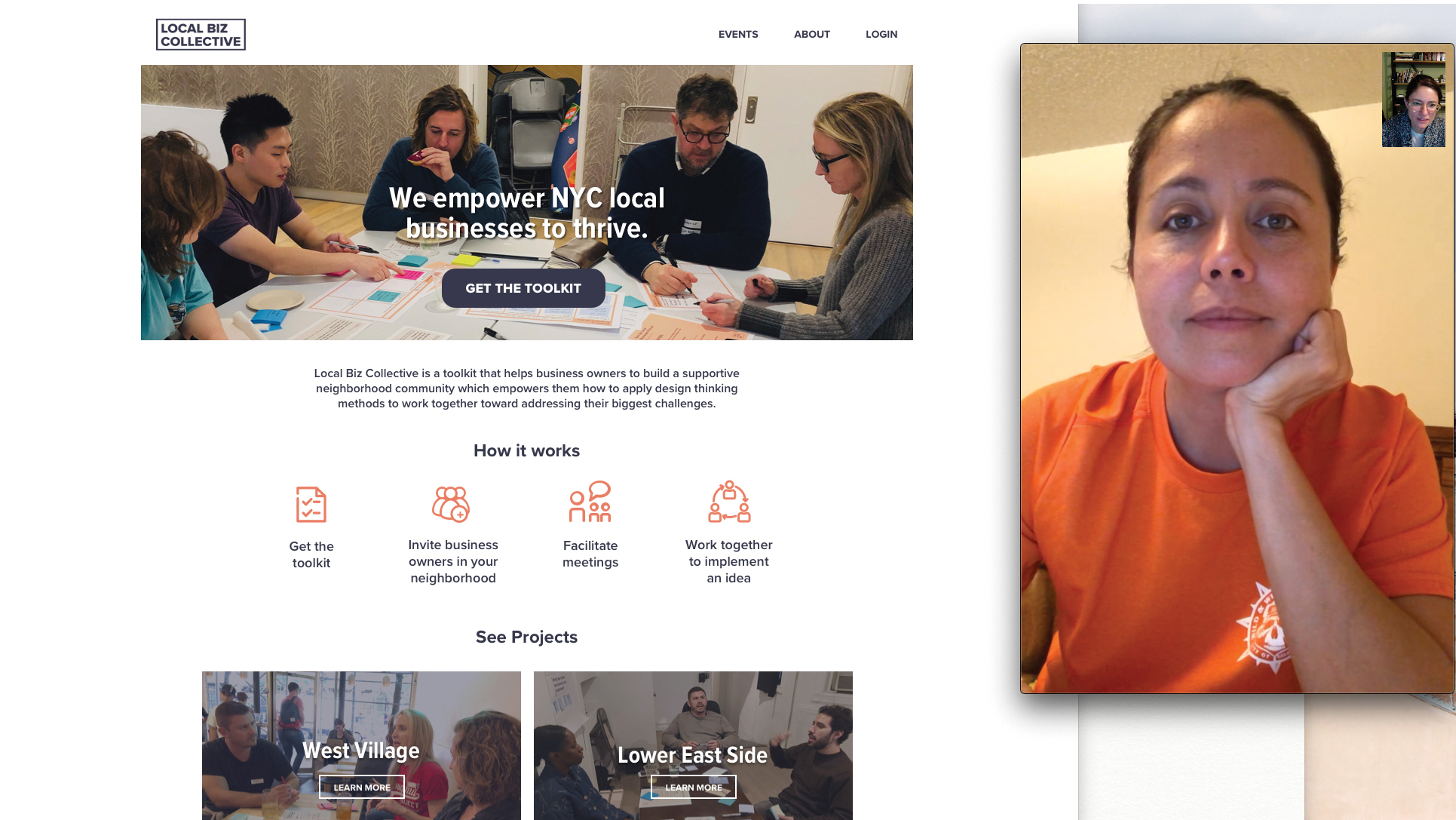The image size is (1456, 820).
Task: Click the LOGIN button
Action: click(x=881, y=34)
